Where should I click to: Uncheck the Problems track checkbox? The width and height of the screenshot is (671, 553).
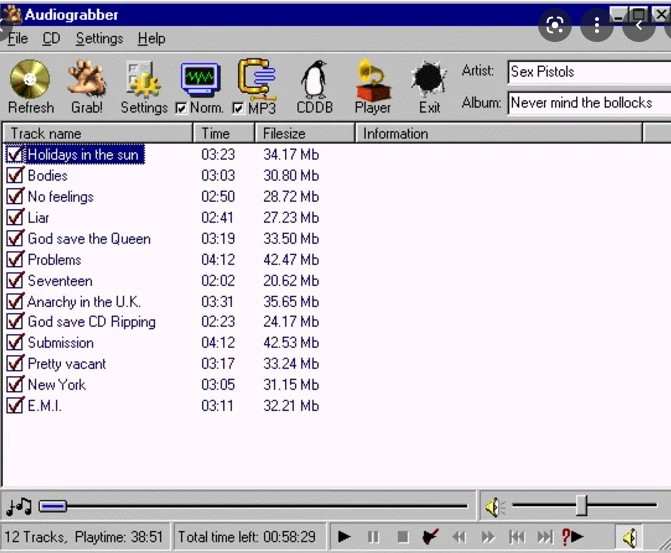(x=15, y=259)
